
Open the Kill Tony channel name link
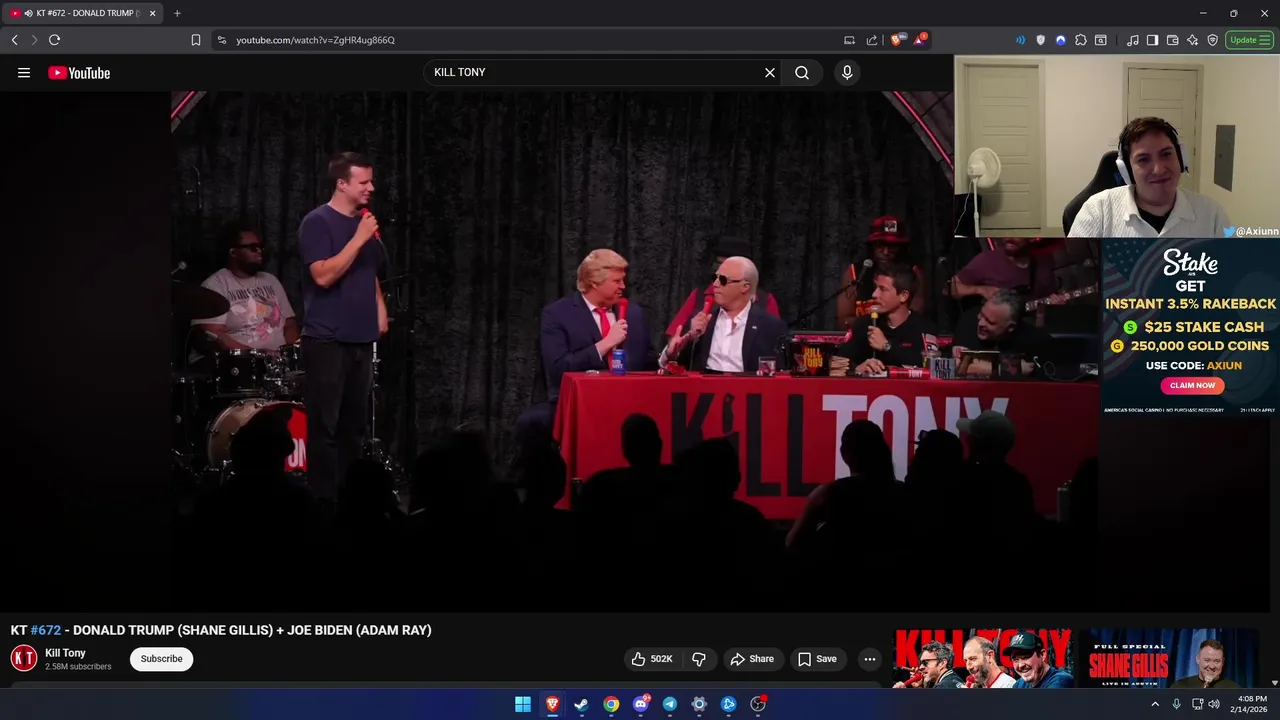pos(65,653)
